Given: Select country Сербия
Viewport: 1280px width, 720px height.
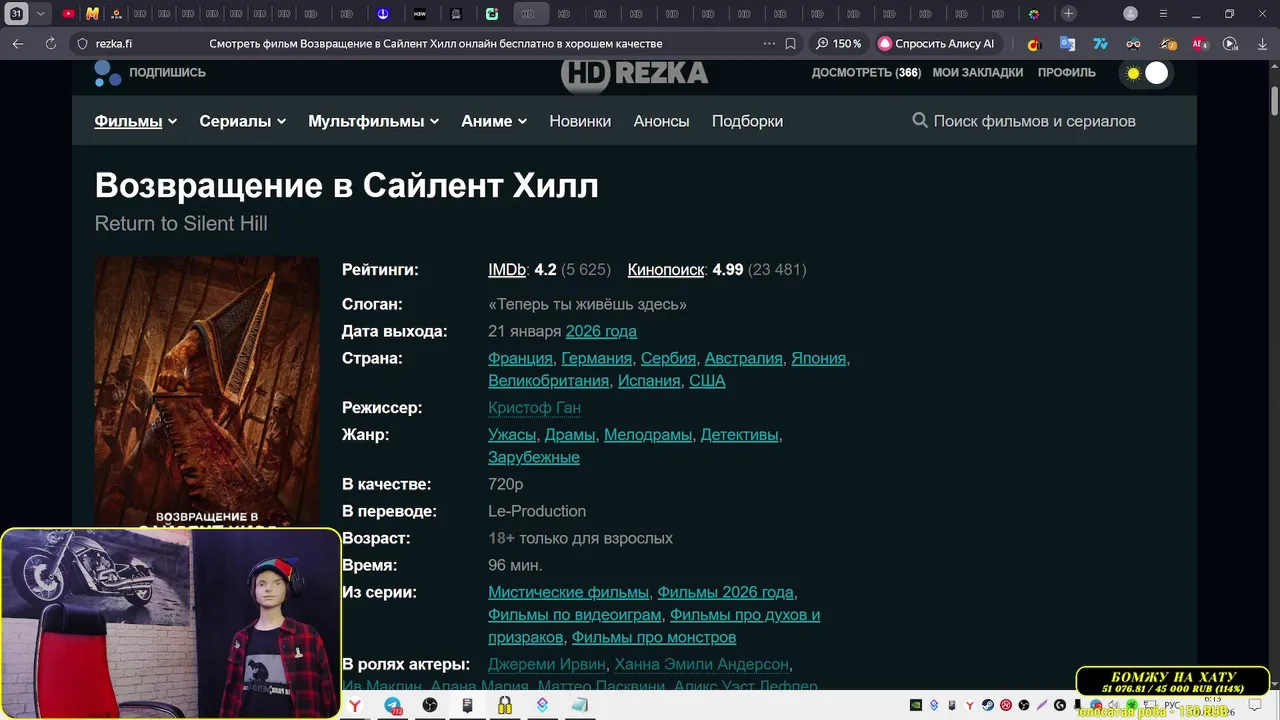Looking at the screenshot, I should pyautogui.click(x=668, y=358).
